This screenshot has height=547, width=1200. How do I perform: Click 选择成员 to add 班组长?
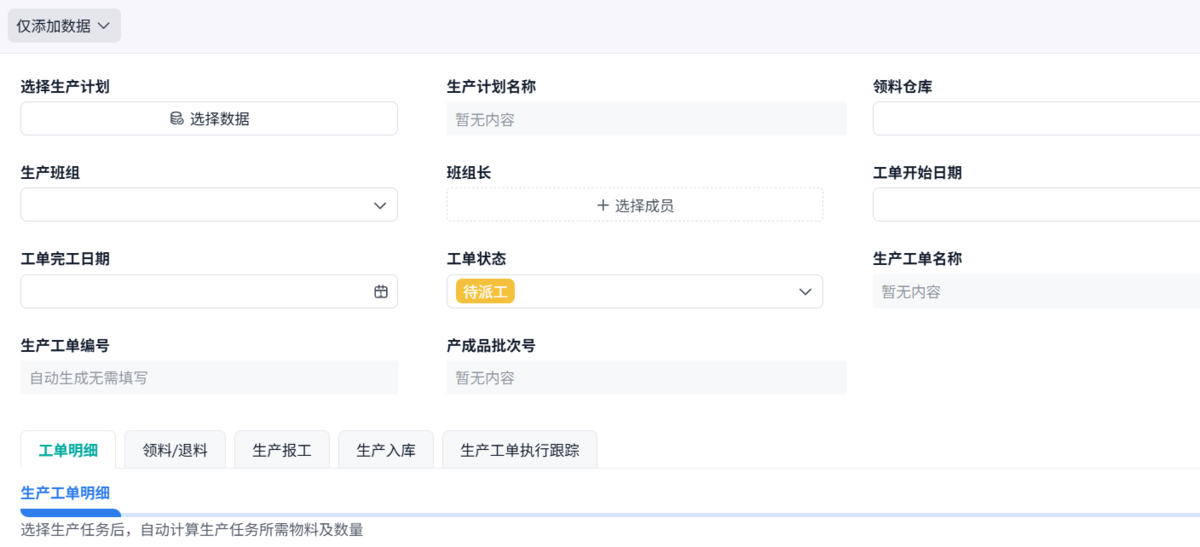click(x=635, y=205)
